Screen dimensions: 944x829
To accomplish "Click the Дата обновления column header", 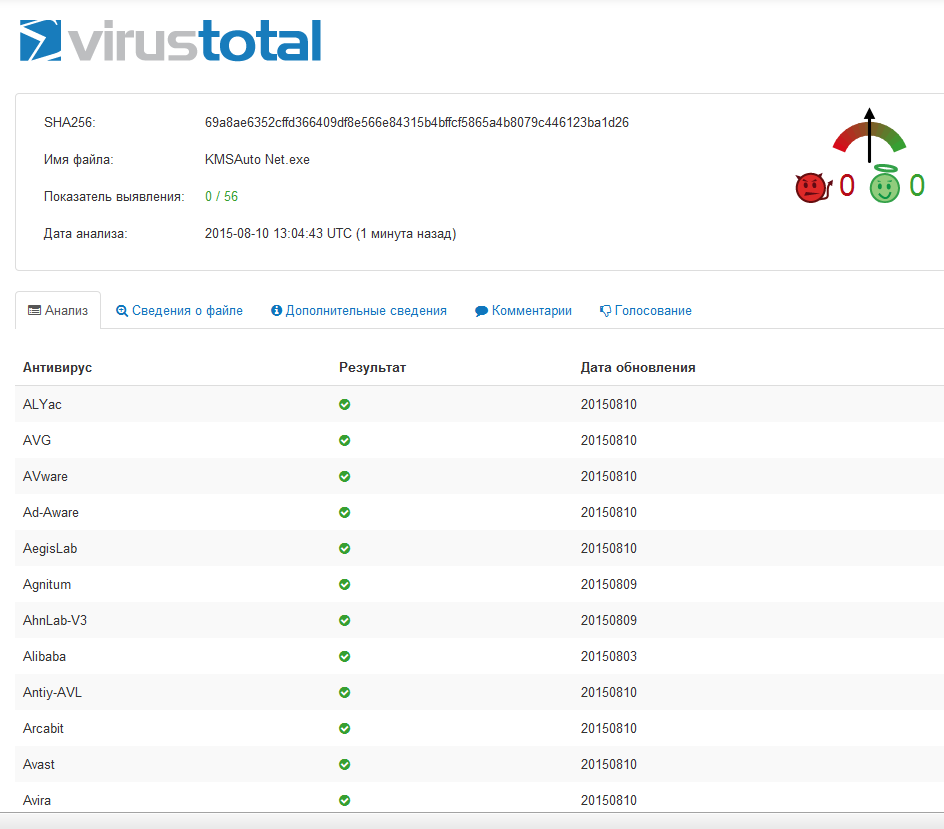I will 638,368.
